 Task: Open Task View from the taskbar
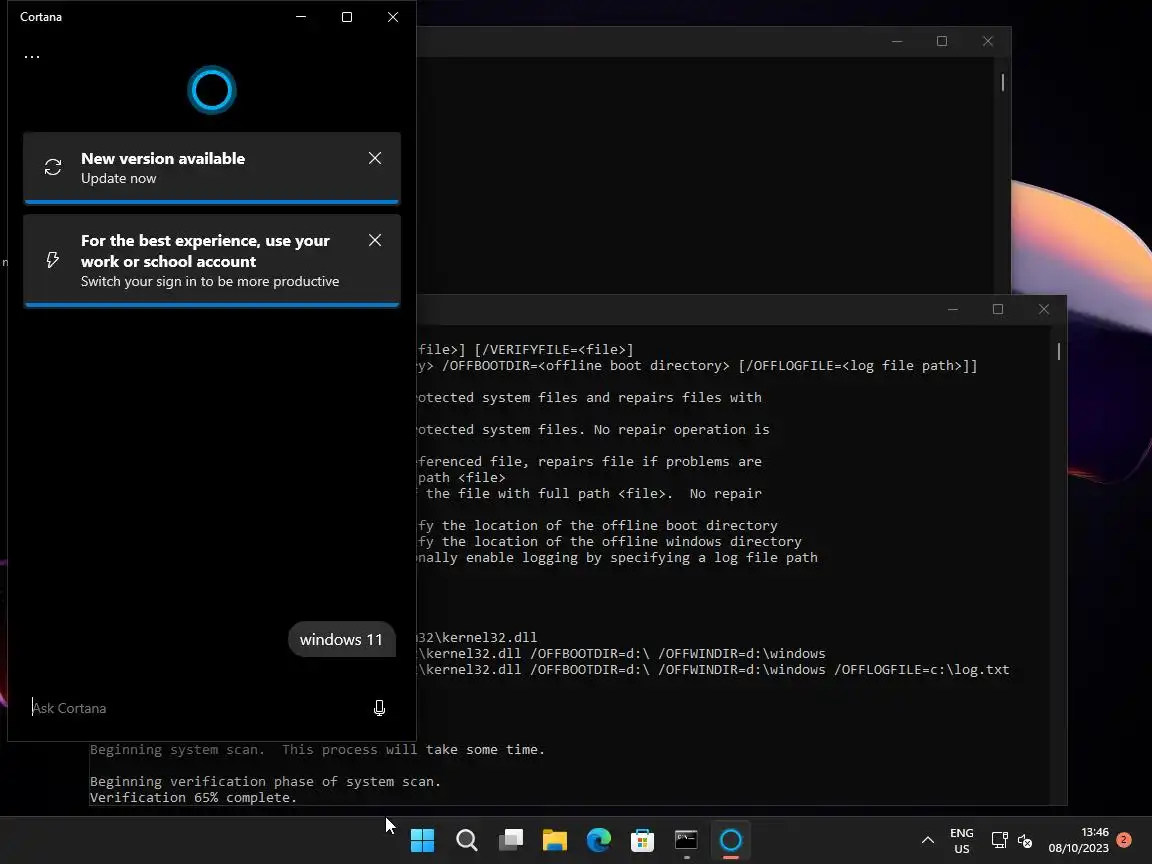pos(511,840)
